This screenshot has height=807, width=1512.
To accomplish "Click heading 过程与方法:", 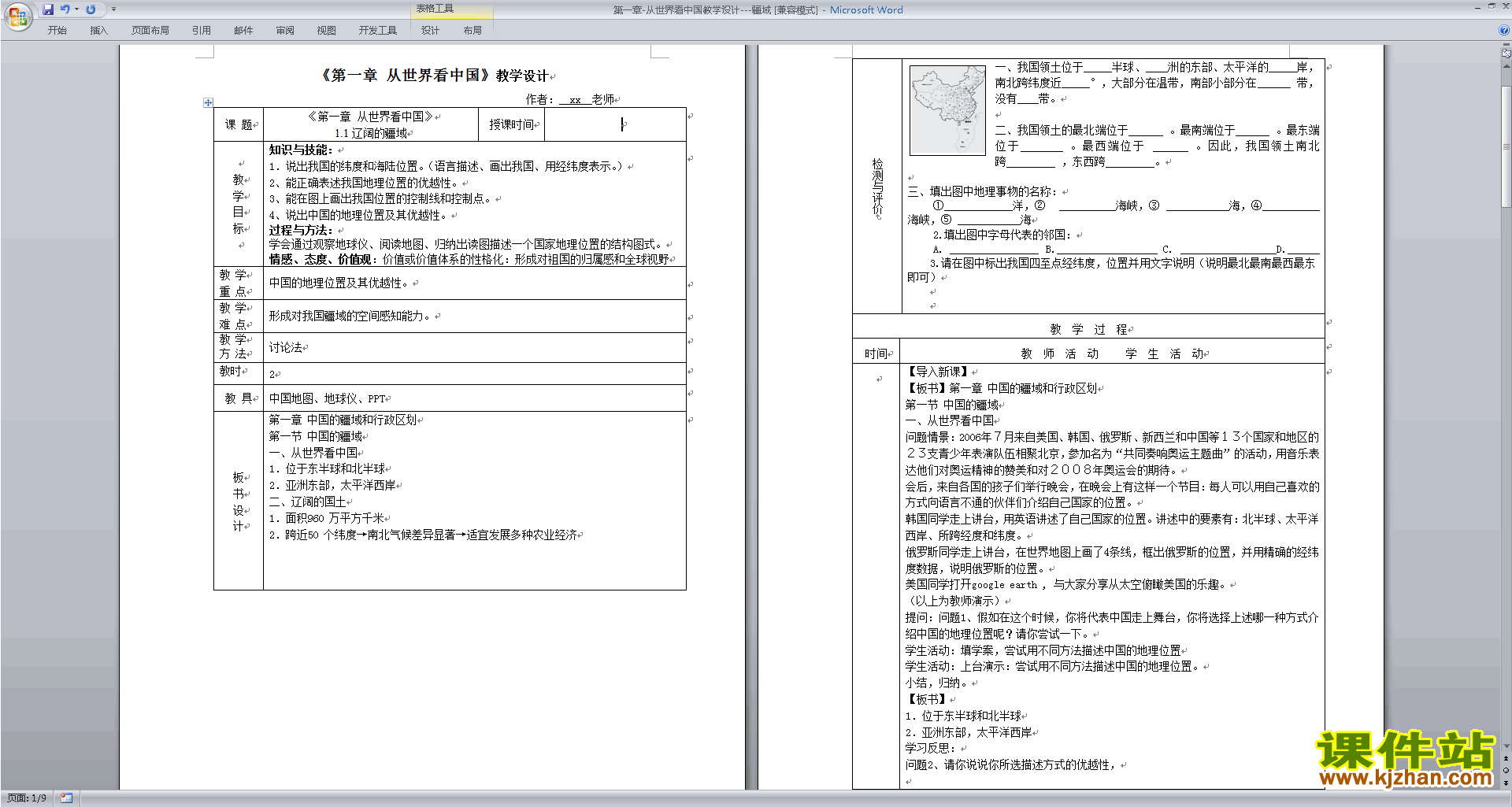I will pos(301,230).
